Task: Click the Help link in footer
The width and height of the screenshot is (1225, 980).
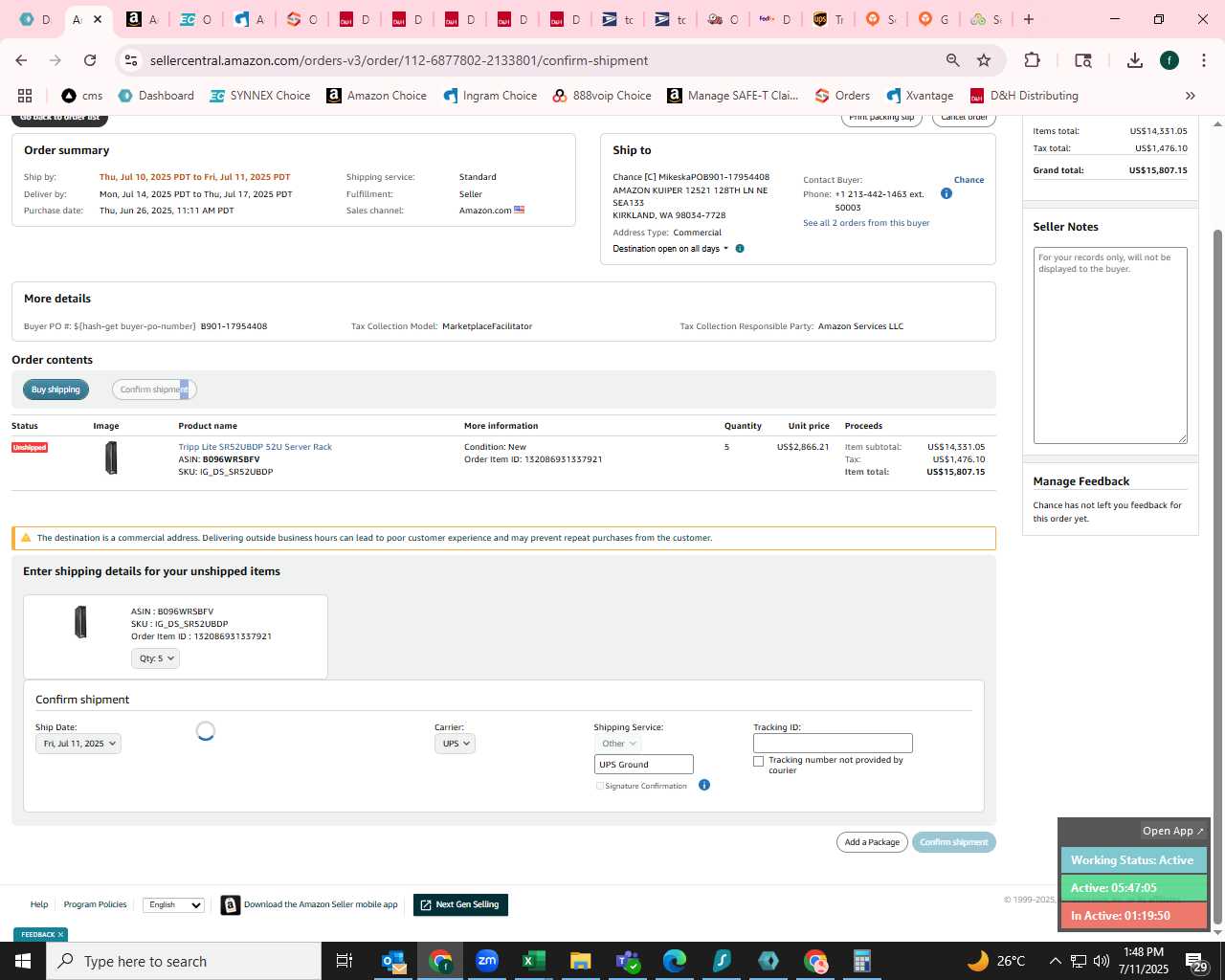Action: point(39,904)
